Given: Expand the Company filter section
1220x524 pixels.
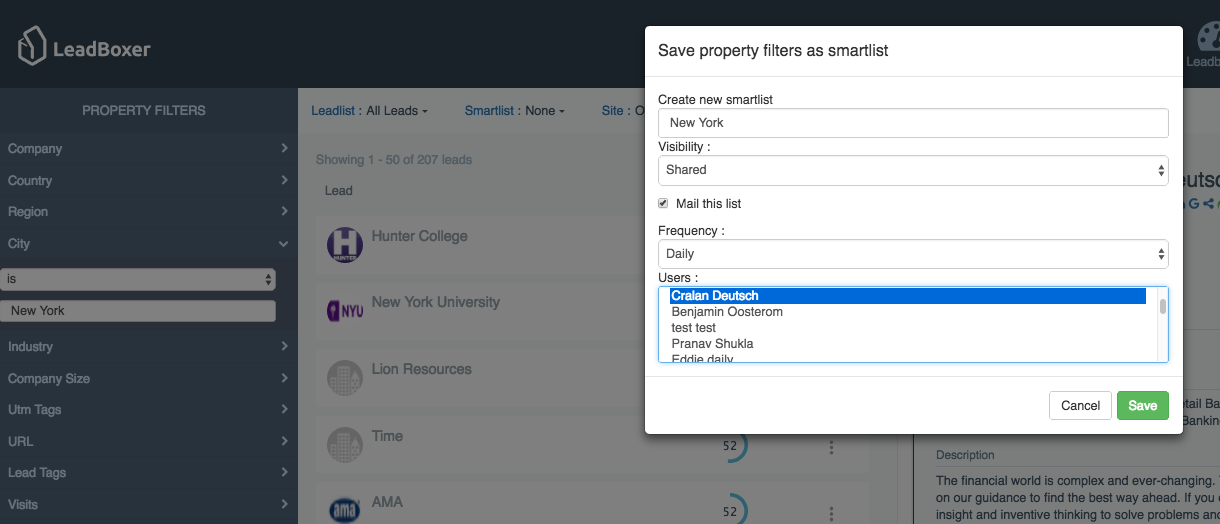Looking at the screenshot, I should [x=148, y=149].
